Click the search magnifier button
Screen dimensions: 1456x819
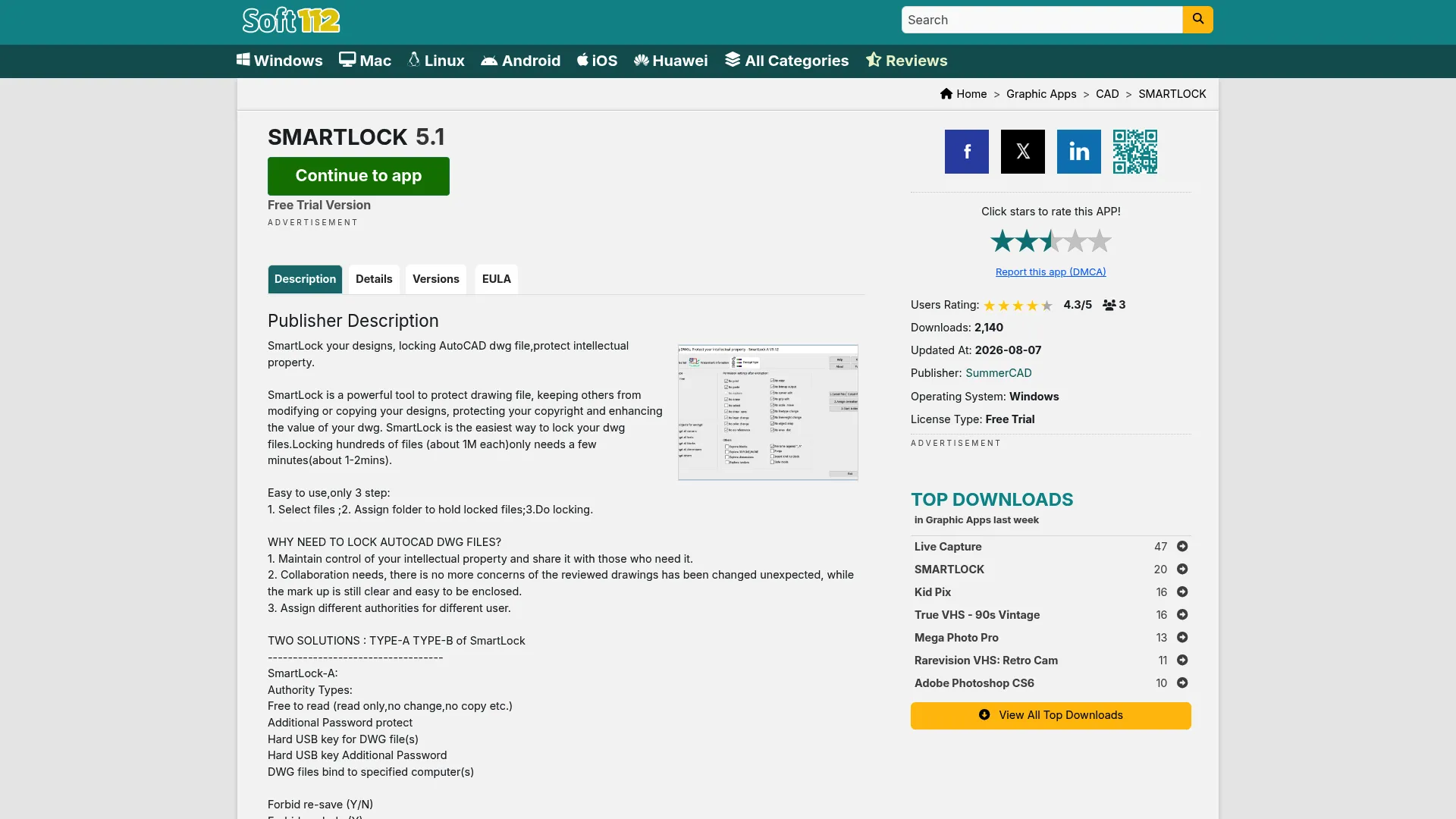click(1197, 20)
